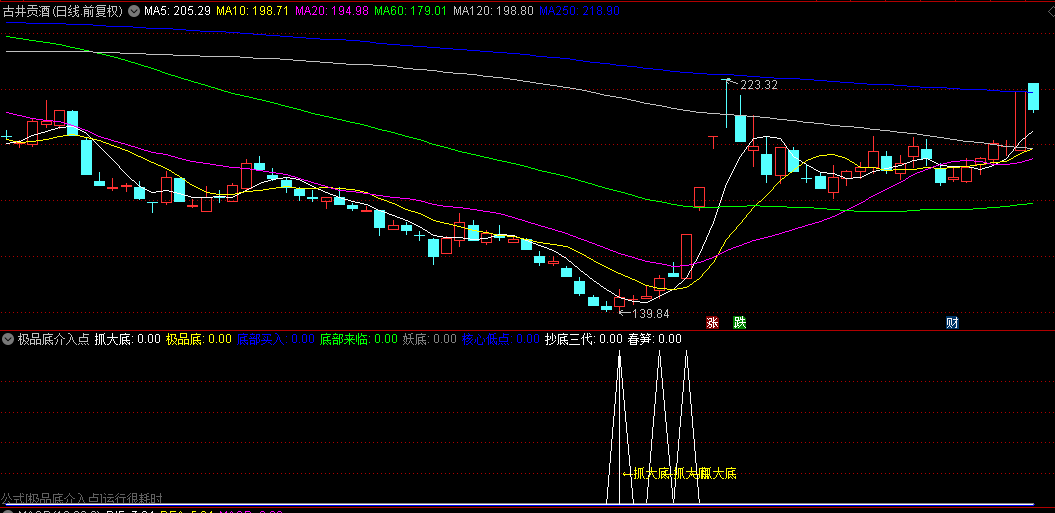This screenshot has width=1055, height=513.
Task: Click the tall red candlestick below MA250 line
Action: tap(1019, 119)
